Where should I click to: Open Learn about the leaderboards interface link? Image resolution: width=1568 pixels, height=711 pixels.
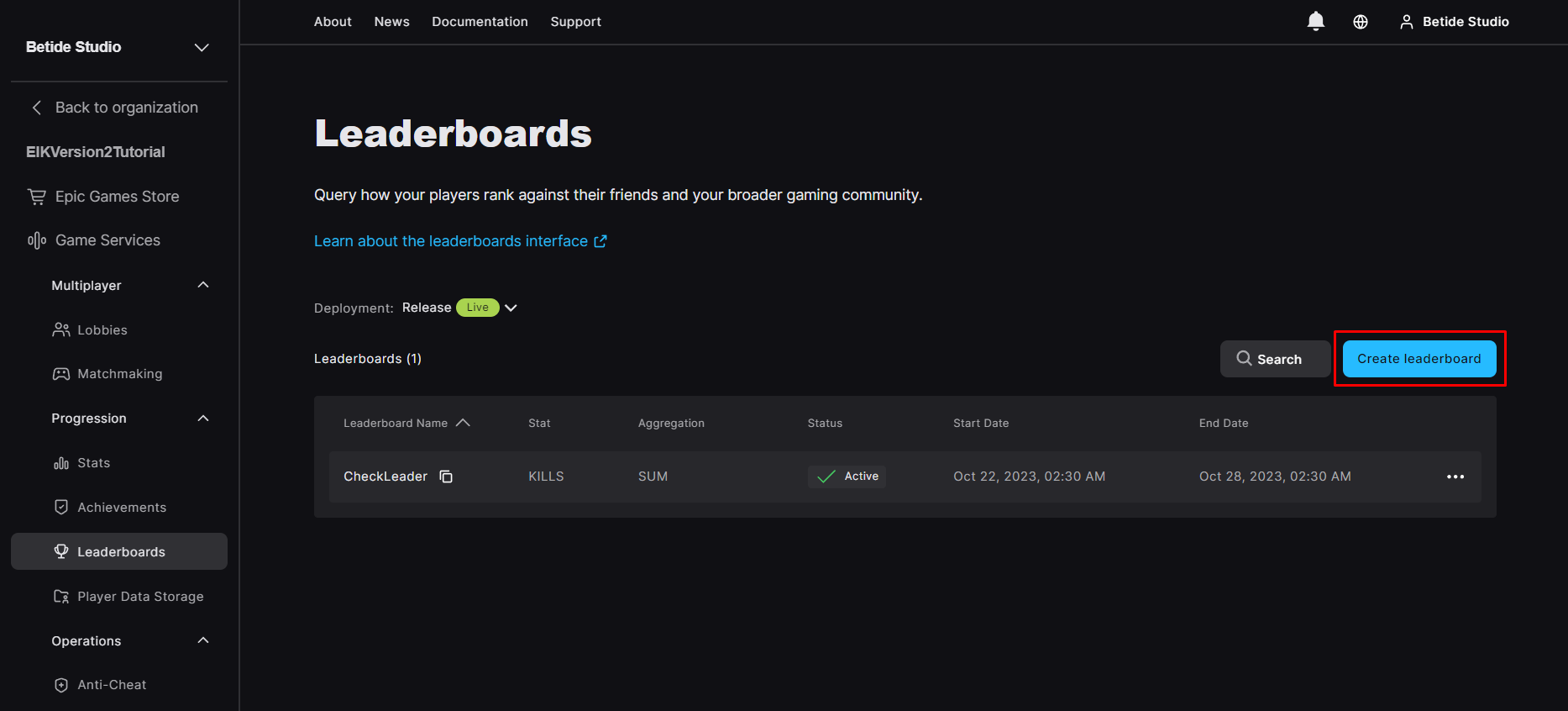[x=459, y=241]
